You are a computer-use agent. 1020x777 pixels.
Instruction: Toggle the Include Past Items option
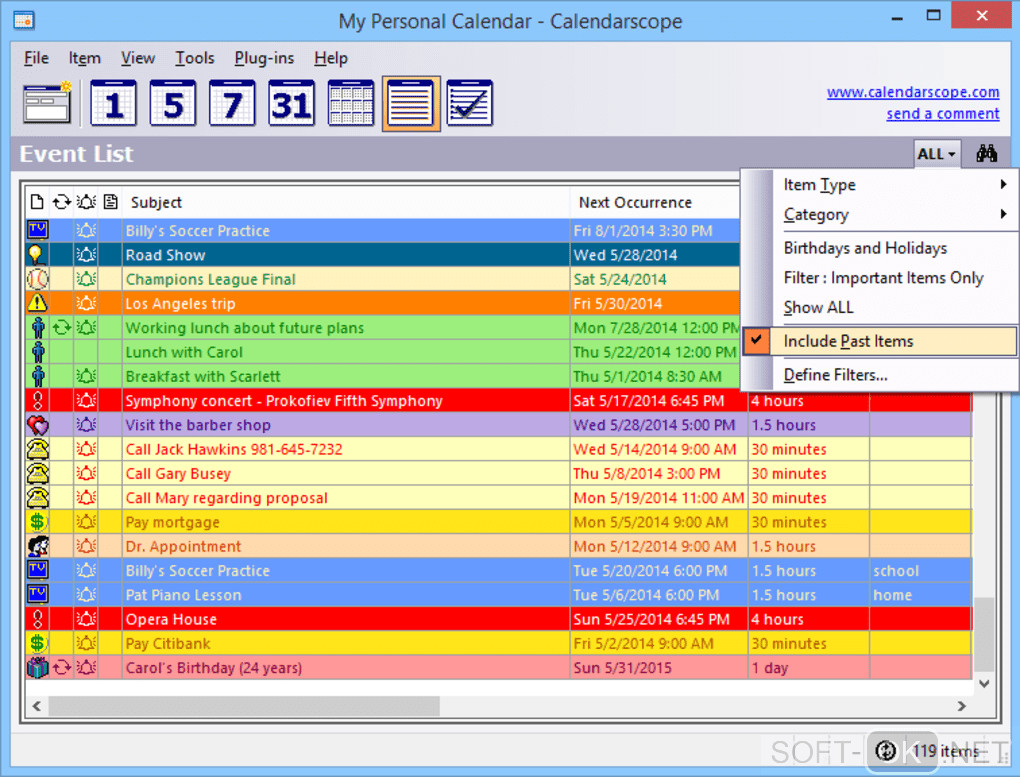coord(879,341)
